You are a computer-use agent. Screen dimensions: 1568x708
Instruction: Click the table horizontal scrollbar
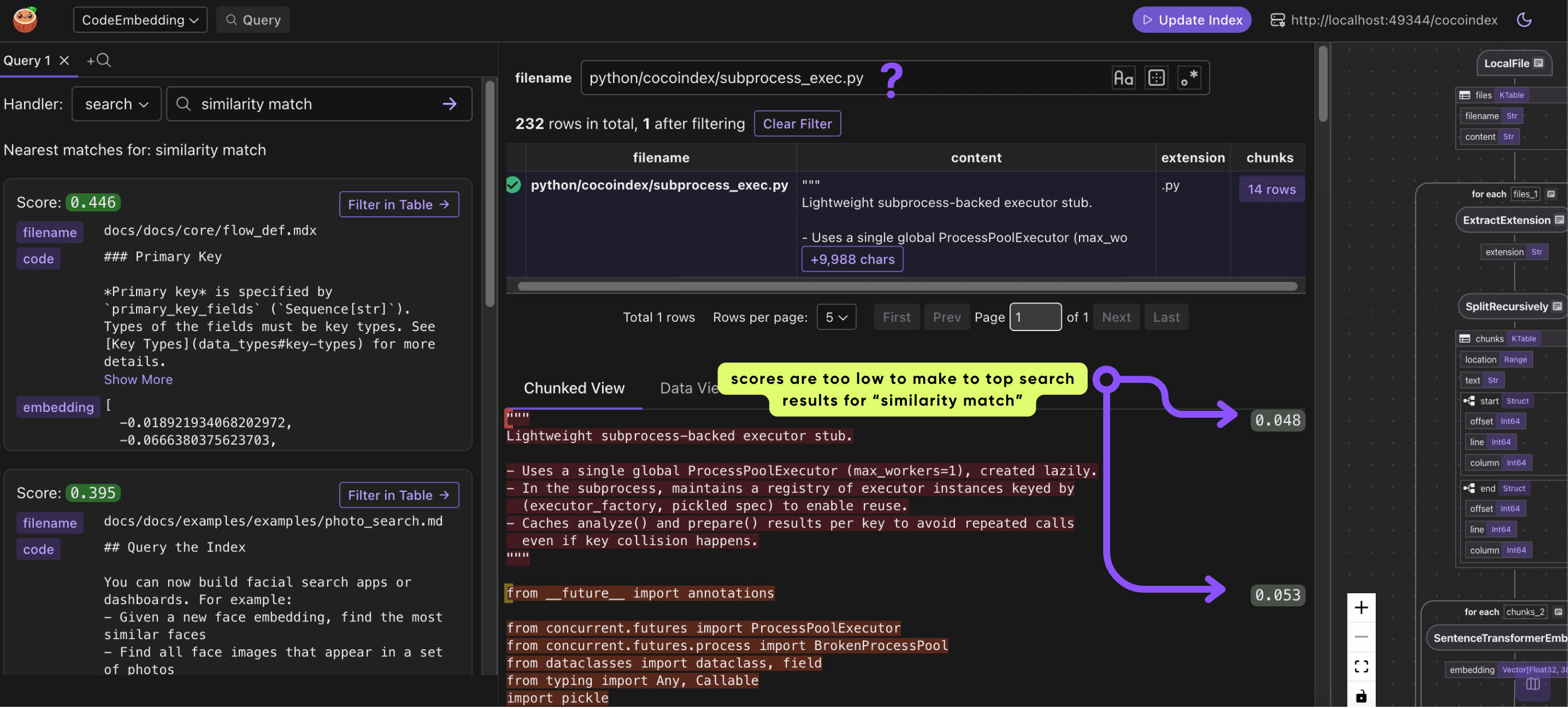907,286
